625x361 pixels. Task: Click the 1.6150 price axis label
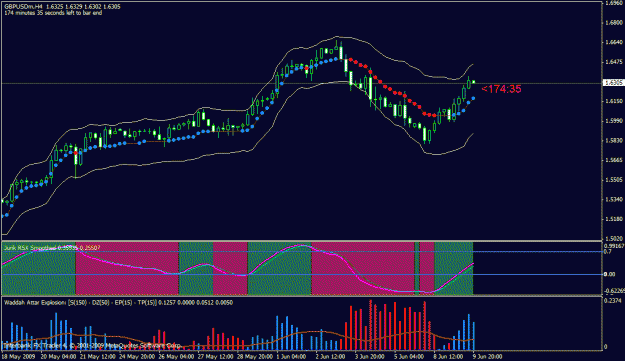[x=614, y=101]
